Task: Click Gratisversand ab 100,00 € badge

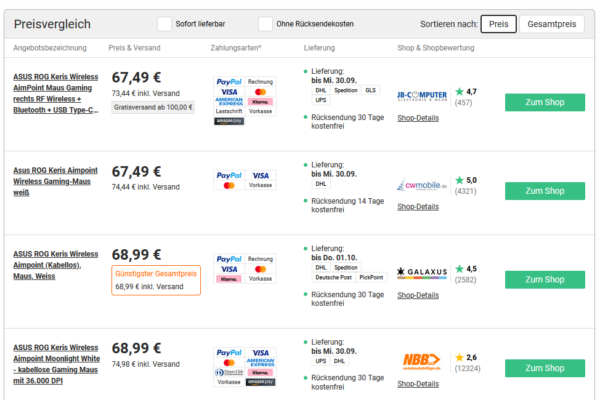Action: point(153,107)
